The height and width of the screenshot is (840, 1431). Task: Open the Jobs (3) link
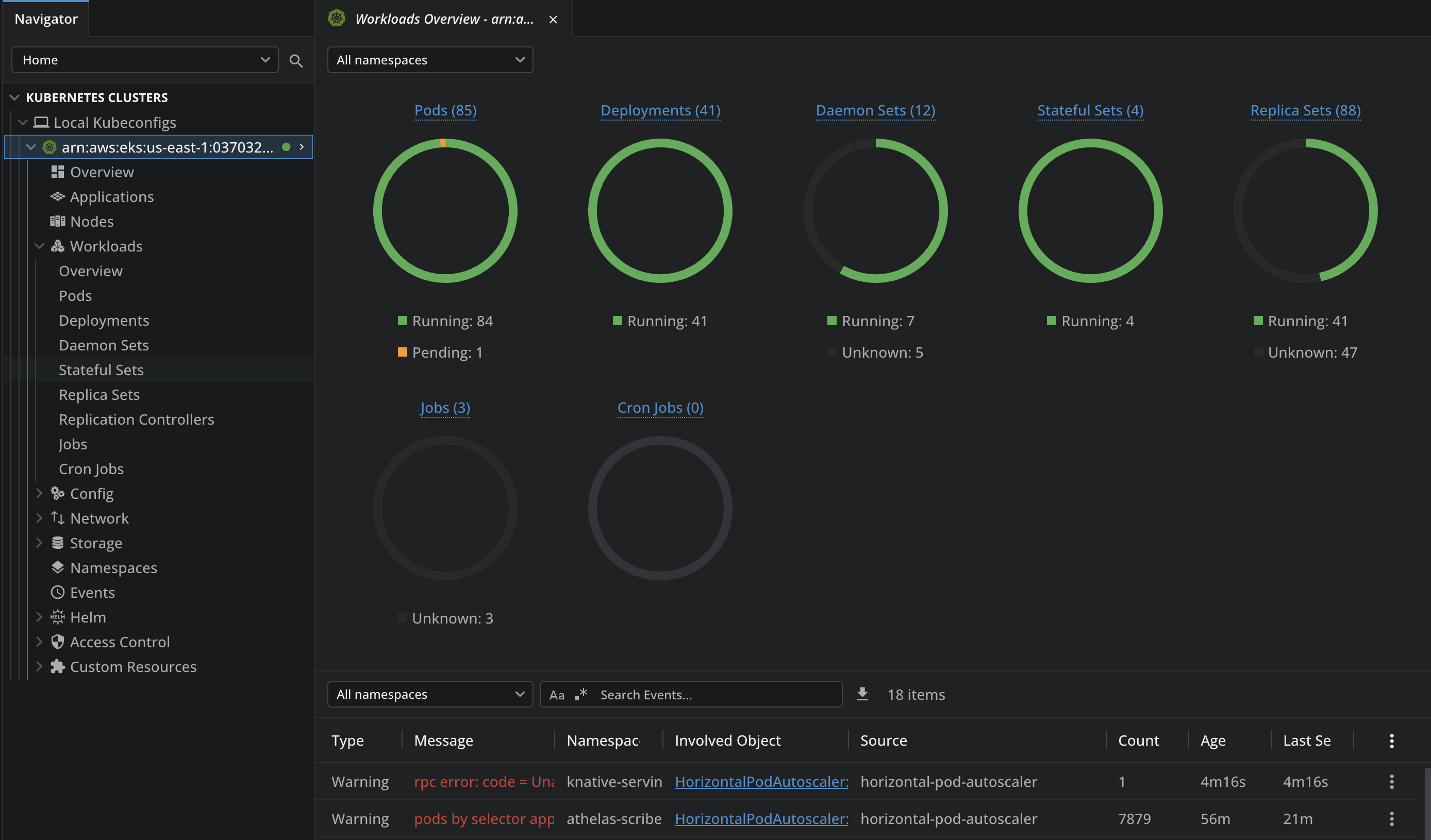(x=445, y=408)
